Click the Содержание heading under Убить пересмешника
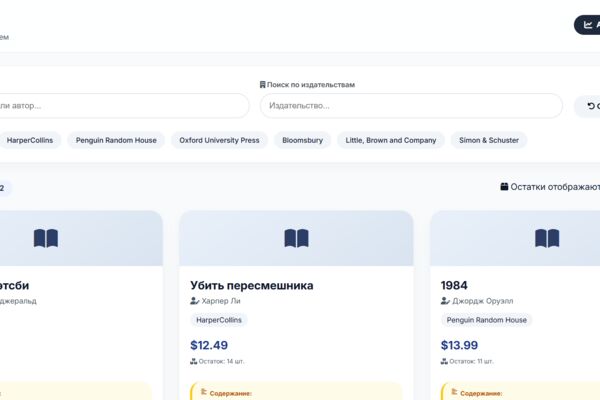 [x=231, y=393]
